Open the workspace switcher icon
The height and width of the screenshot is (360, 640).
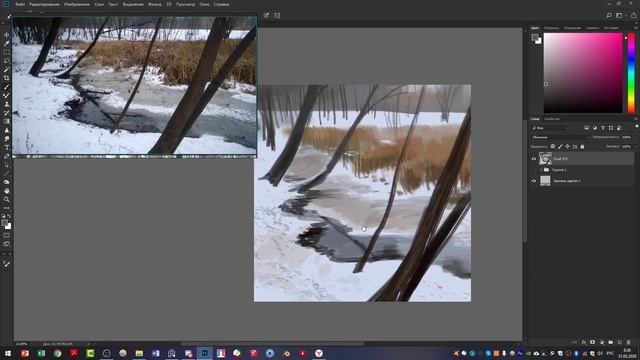coord(620,16)
